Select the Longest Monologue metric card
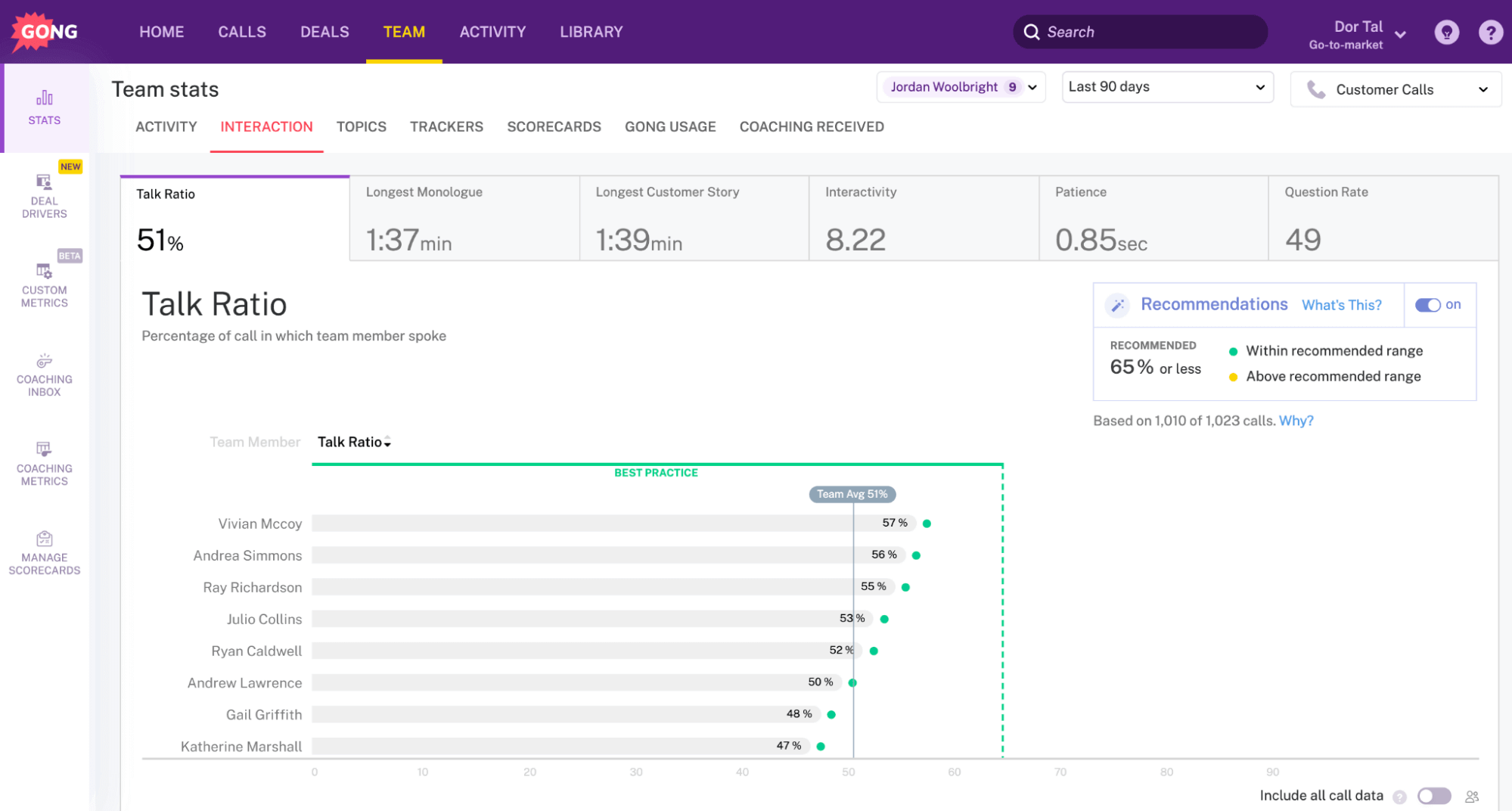 464,219
